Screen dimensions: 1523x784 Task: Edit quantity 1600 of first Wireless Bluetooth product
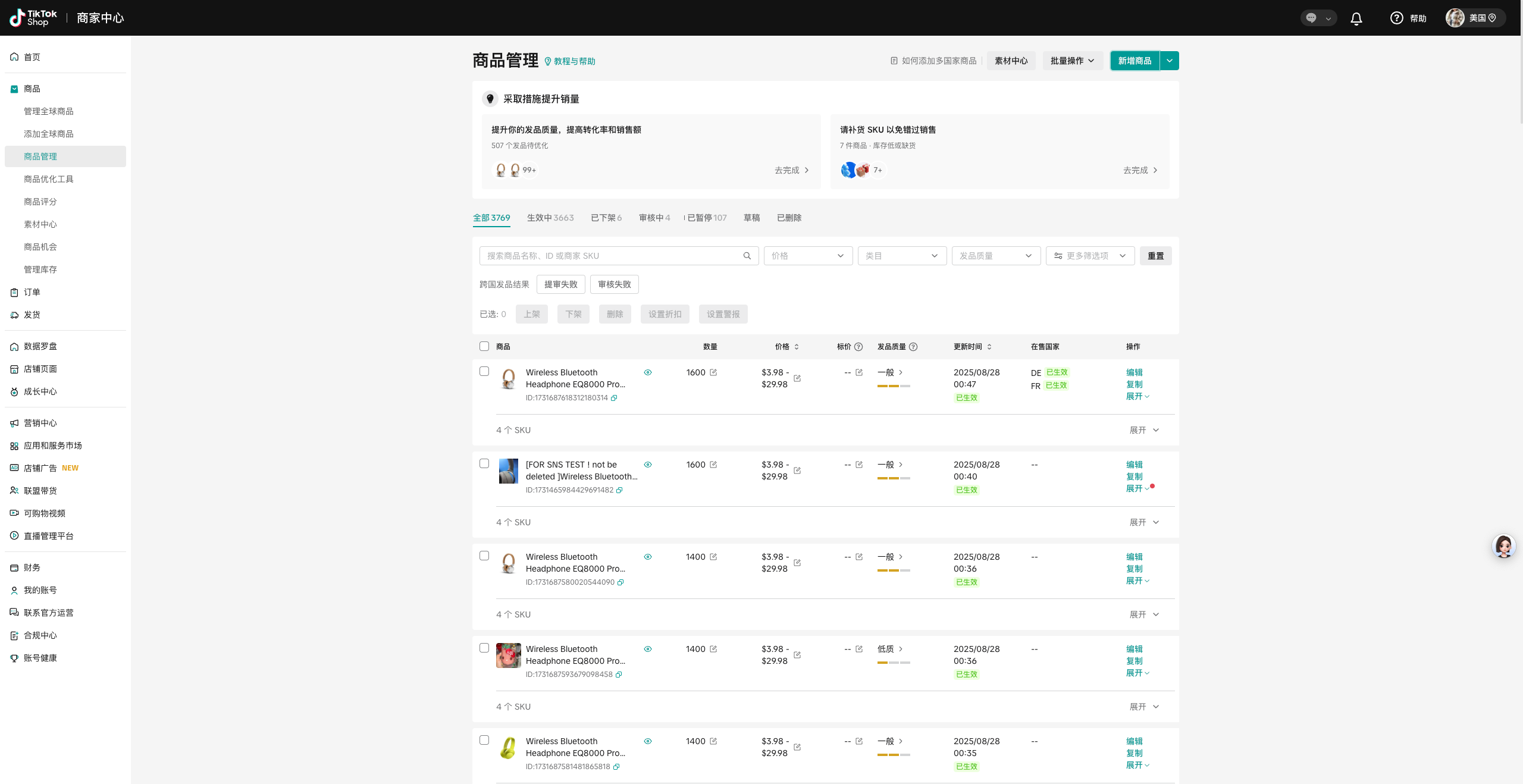713,372
